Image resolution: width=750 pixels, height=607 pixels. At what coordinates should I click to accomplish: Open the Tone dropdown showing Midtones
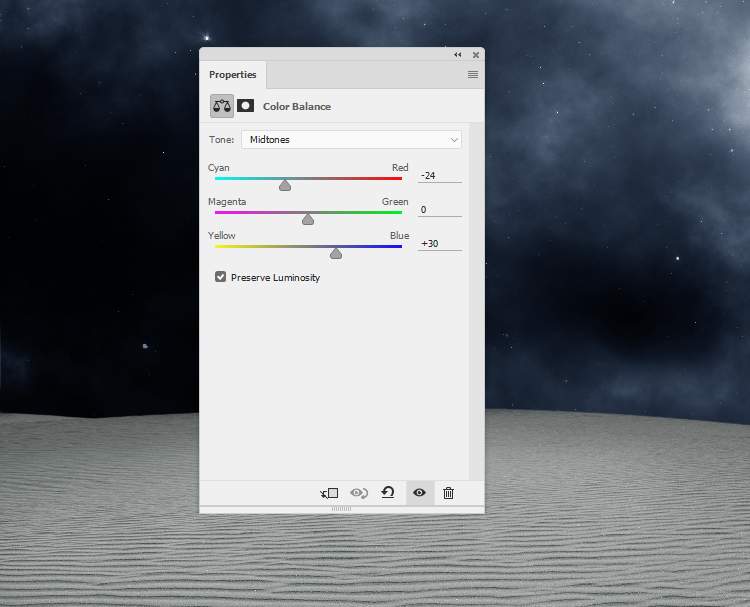click(x=351, y=140)
